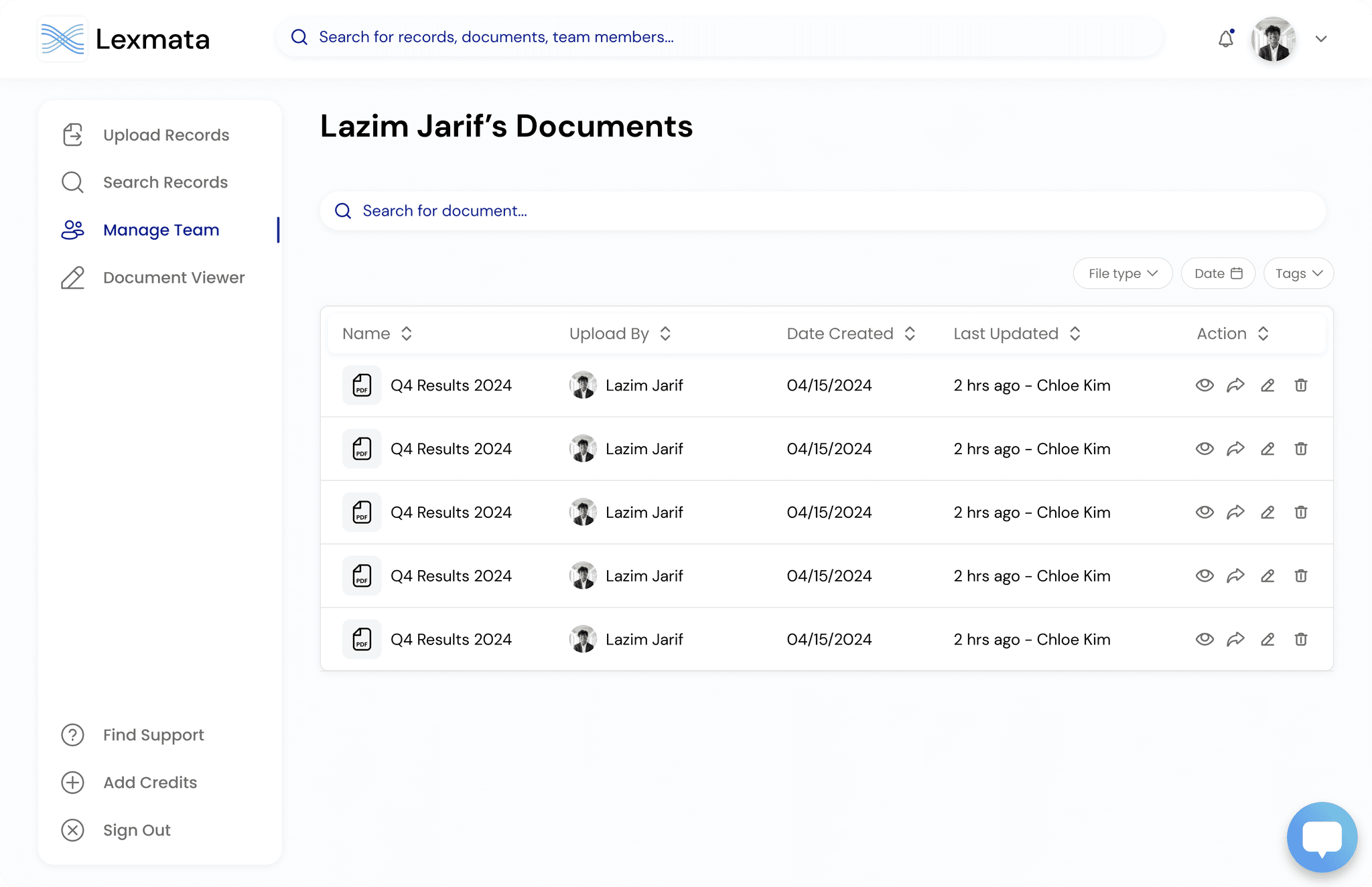Image resolution: width=1372 pixels, height=887 pixels.
Task: Click the share icon in the fourth document row
Action: 1235,576
